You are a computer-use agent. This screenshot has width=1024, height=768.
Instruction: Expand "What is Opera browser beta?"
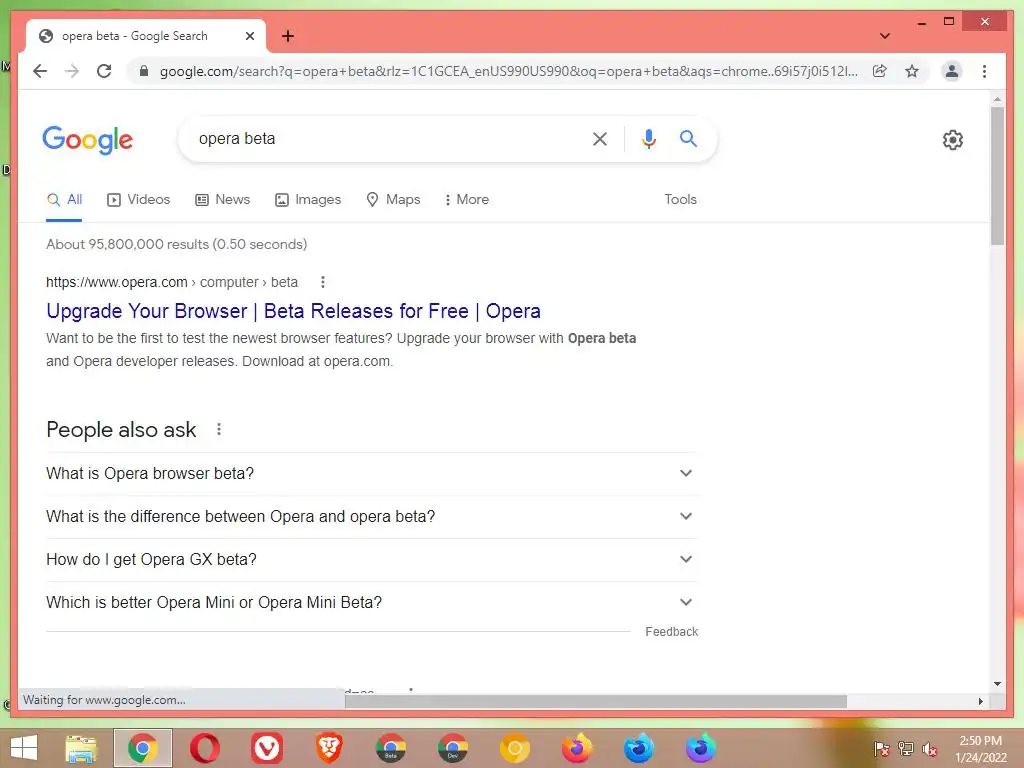370,473
